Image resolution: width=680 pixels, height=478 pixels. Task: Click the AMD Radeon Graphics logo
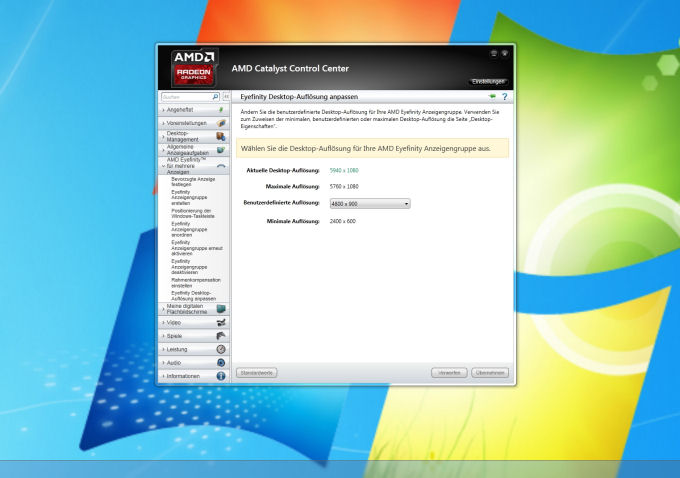194,68
